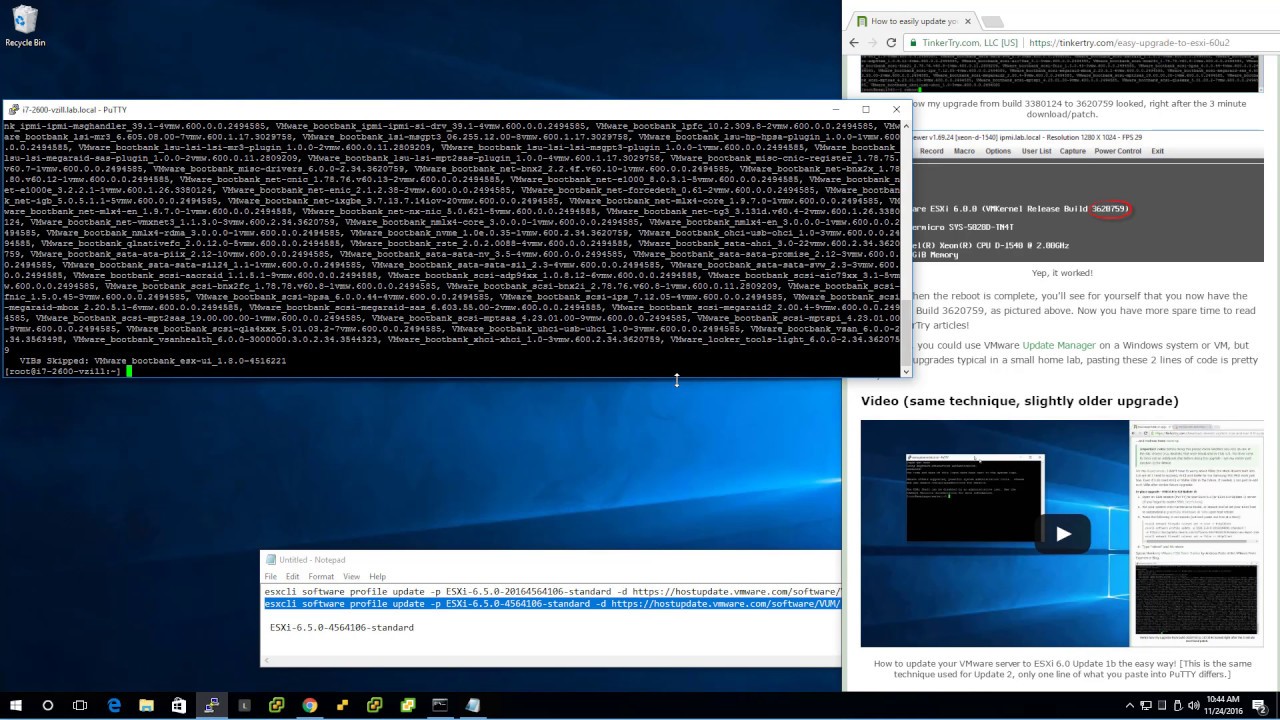Viewport: 1280px width, 720px height.
Task: Open the yellow squares taskbar app
Action: click(342, 705)
